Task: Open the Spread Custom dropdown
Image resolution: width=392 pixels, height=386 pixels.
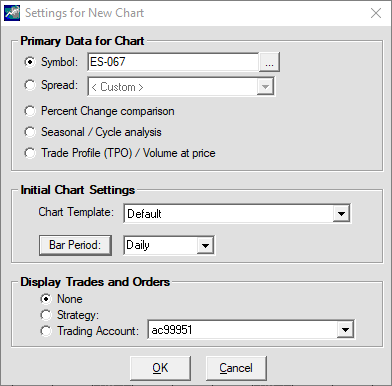Action: (x=265, y=87)
